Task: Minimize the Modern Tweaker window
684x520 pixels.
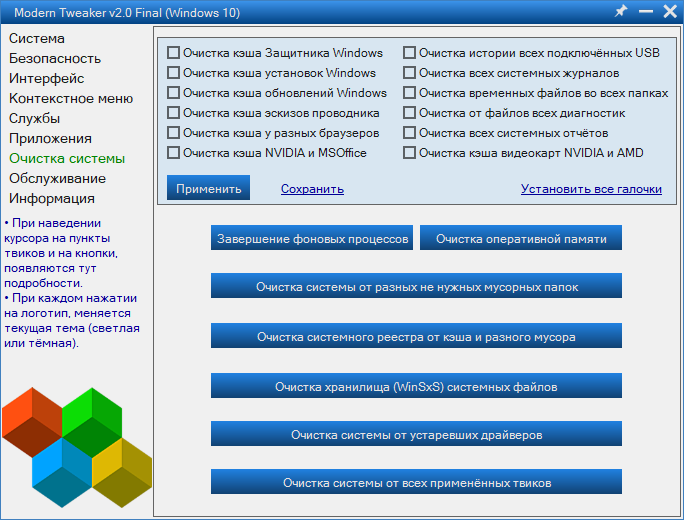Action: 646,11
